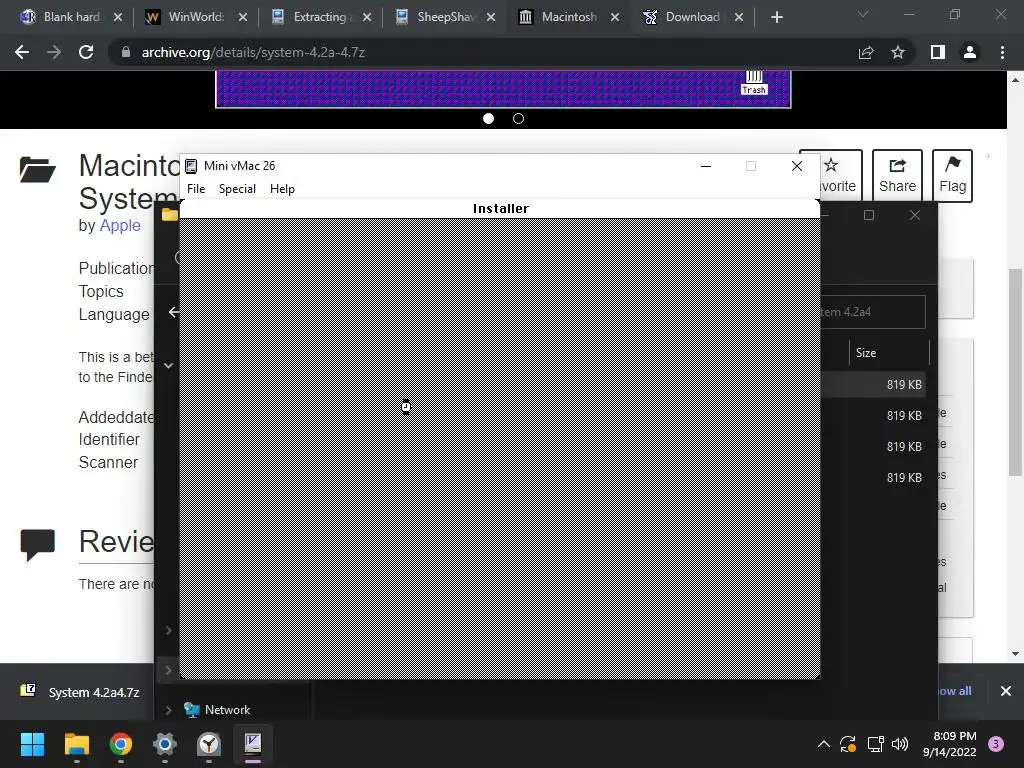Open the volume tray icon

coord(900,744)
